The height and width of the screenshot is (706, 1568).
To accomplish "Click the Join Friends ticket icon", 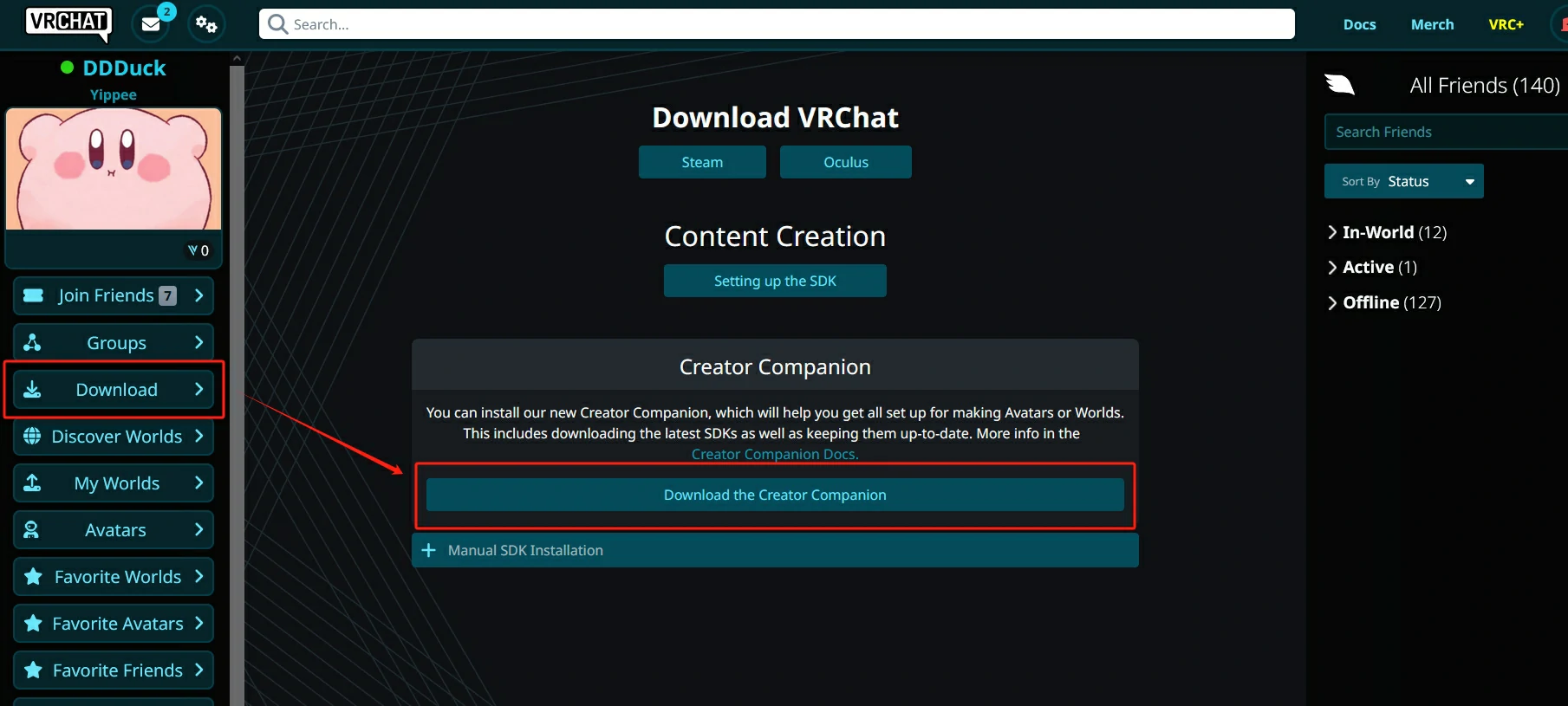I will pyautogui.click(x=33, y=295).
